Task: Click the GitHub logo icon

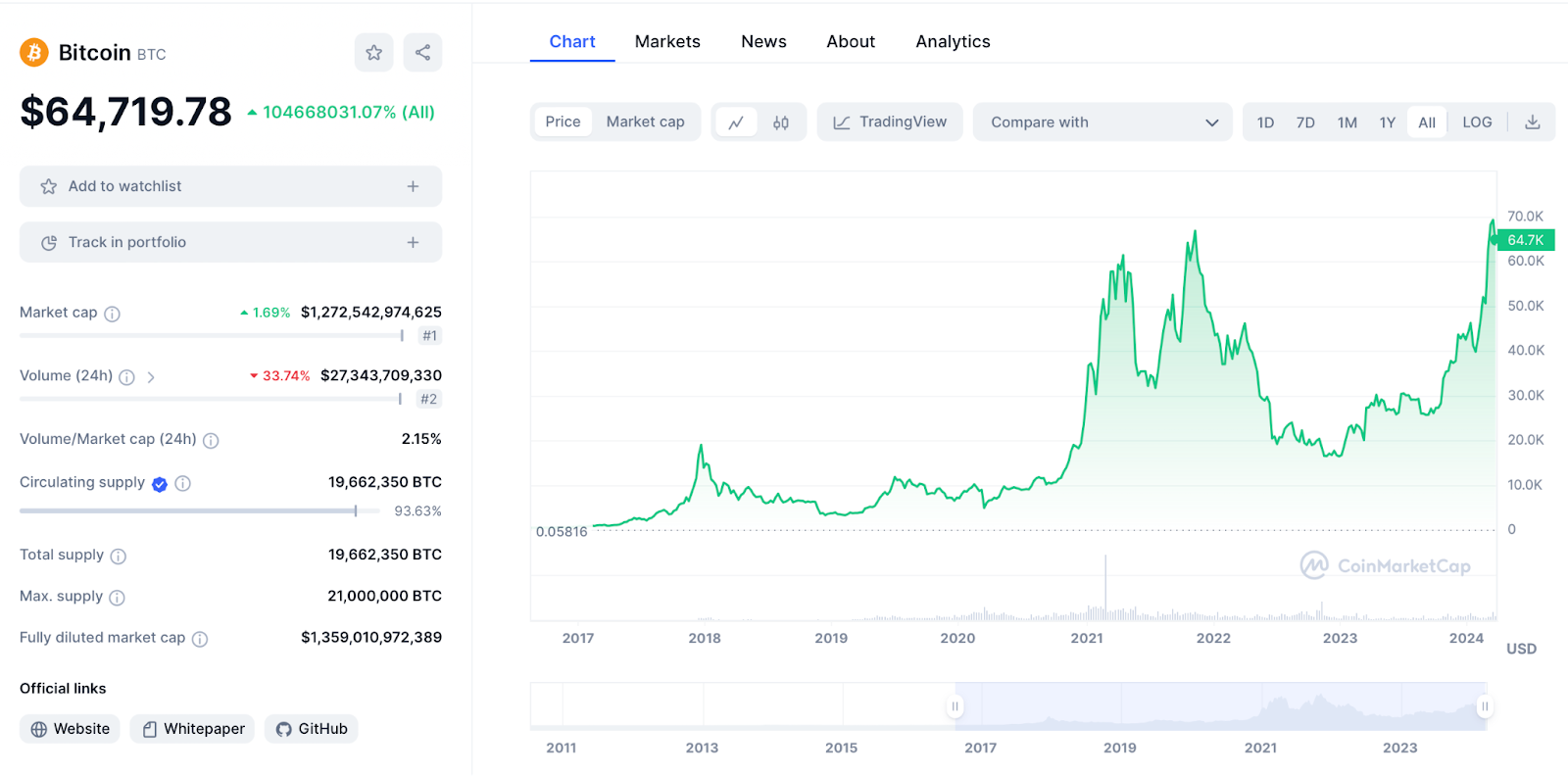Action: coord(284,729)
